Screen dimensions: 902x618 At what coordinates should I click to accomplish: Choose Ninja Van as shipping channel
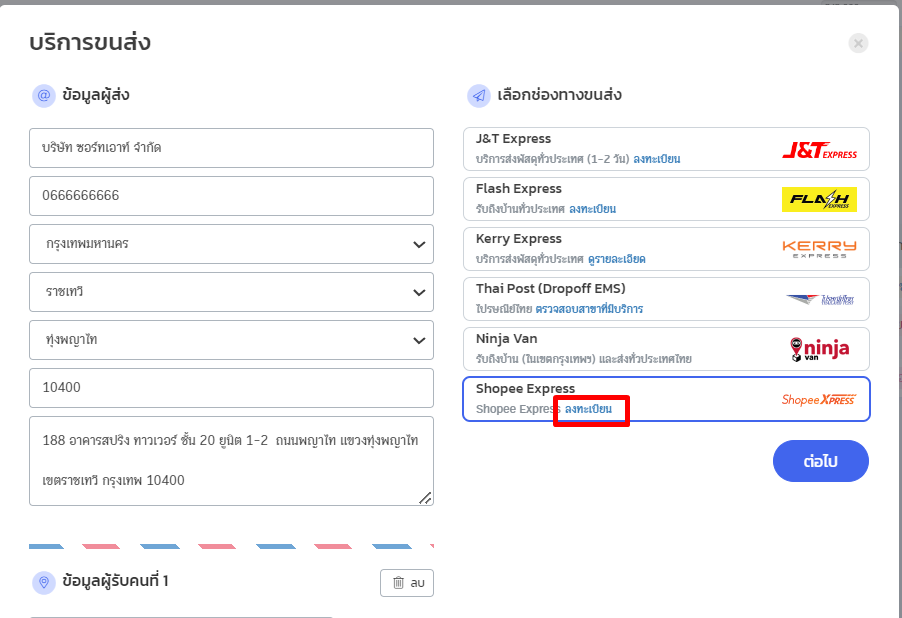click(x=620, y=348)
